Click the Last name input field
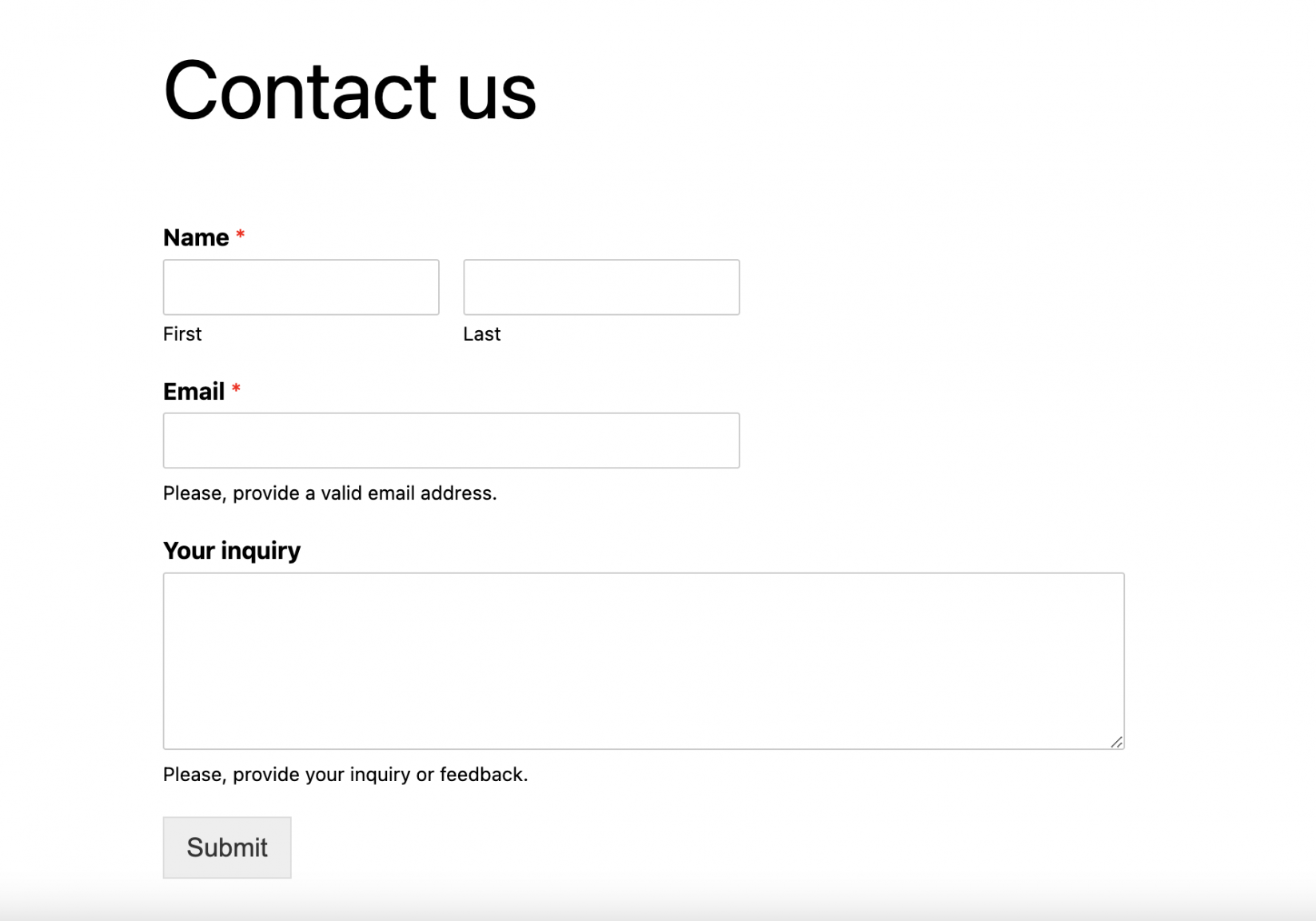 point(601,287)
